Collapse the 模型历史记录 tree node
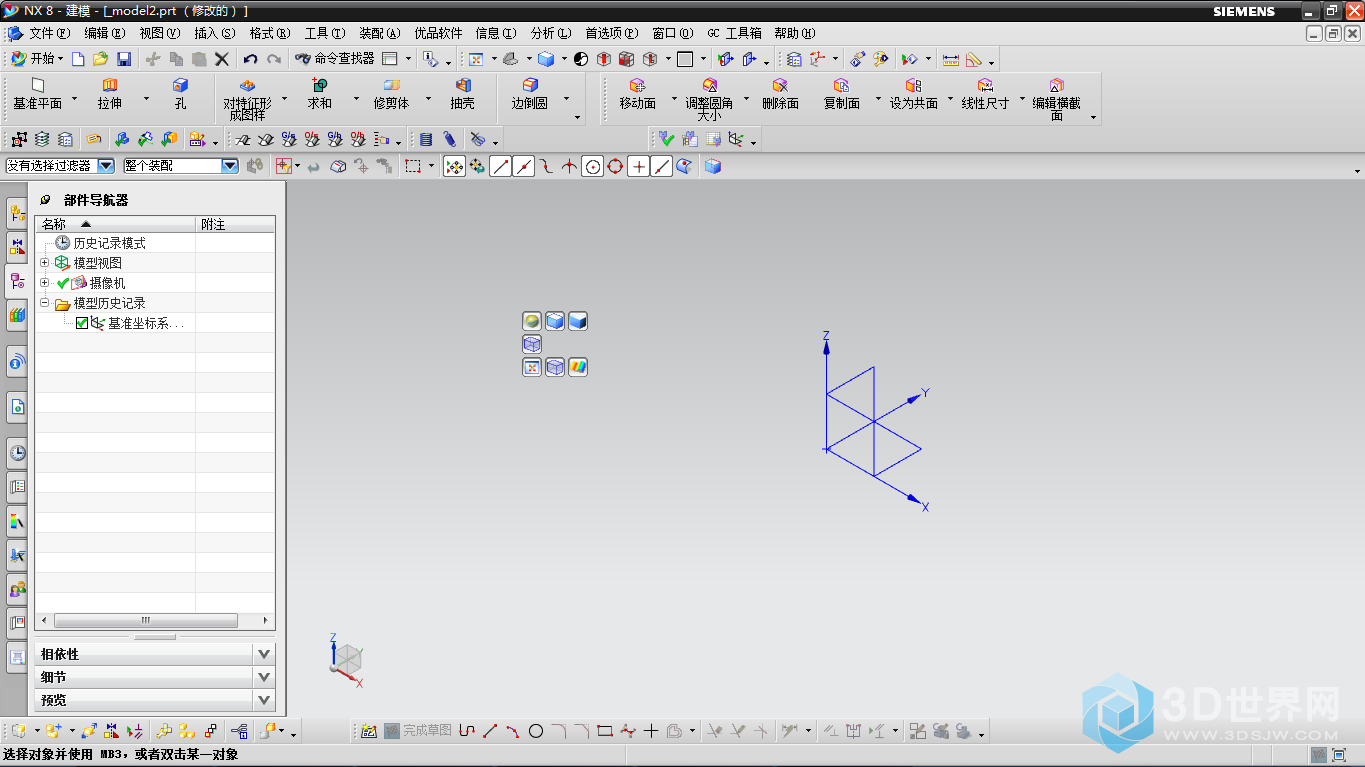 pyautogui.click(x=44, y=303)
